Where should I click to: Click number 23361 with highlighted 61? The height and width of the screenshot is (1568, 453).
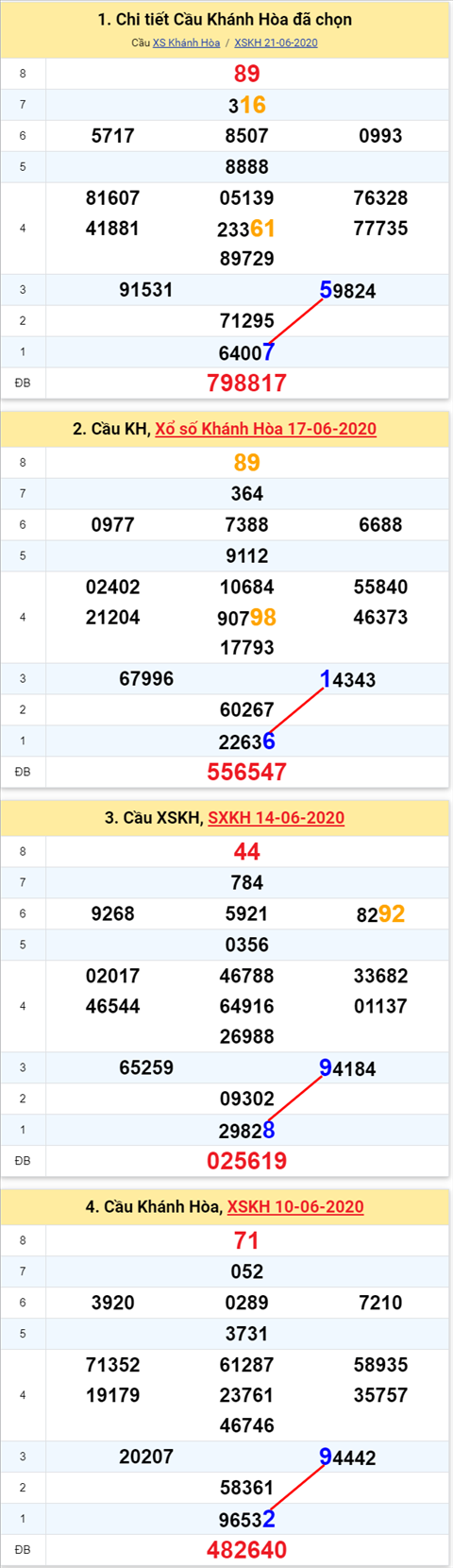click(x=246, y=229)
